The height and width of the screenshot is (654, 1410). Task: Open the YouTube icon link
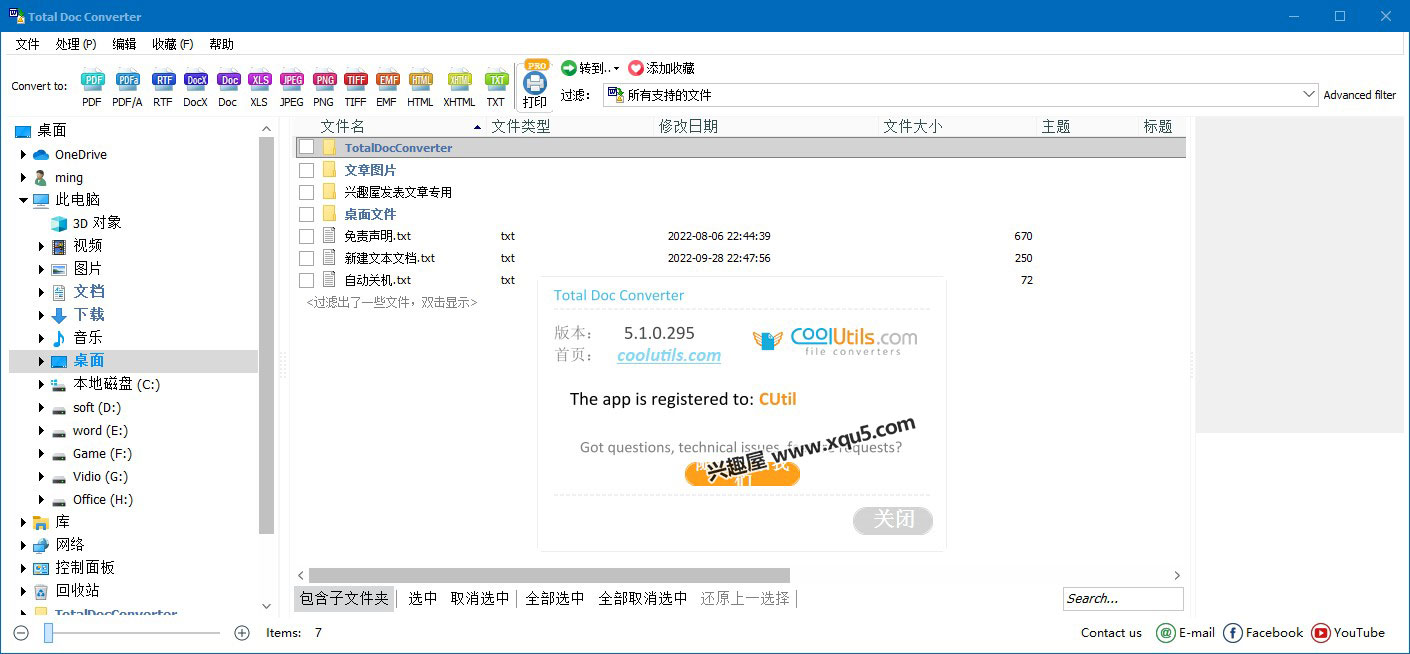click(1320, 632)
